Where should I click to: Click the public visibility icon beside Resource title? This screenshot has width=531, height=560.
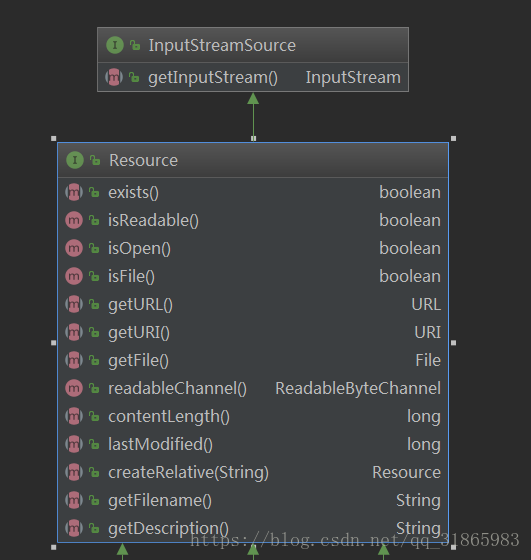click(x=95, y=160)
